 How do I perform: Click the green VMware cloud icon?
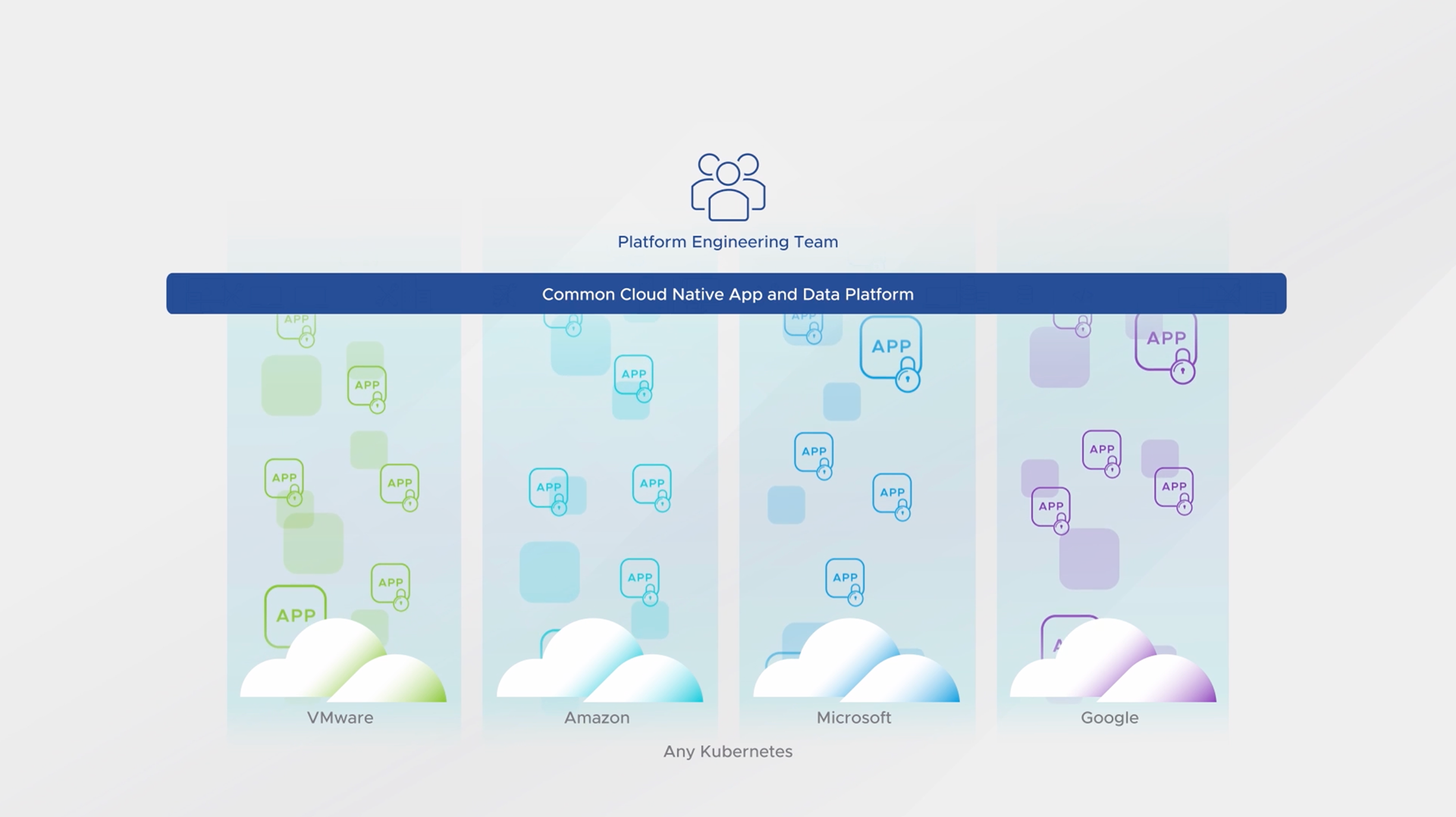pyautogui.click(x=344, y=659)
